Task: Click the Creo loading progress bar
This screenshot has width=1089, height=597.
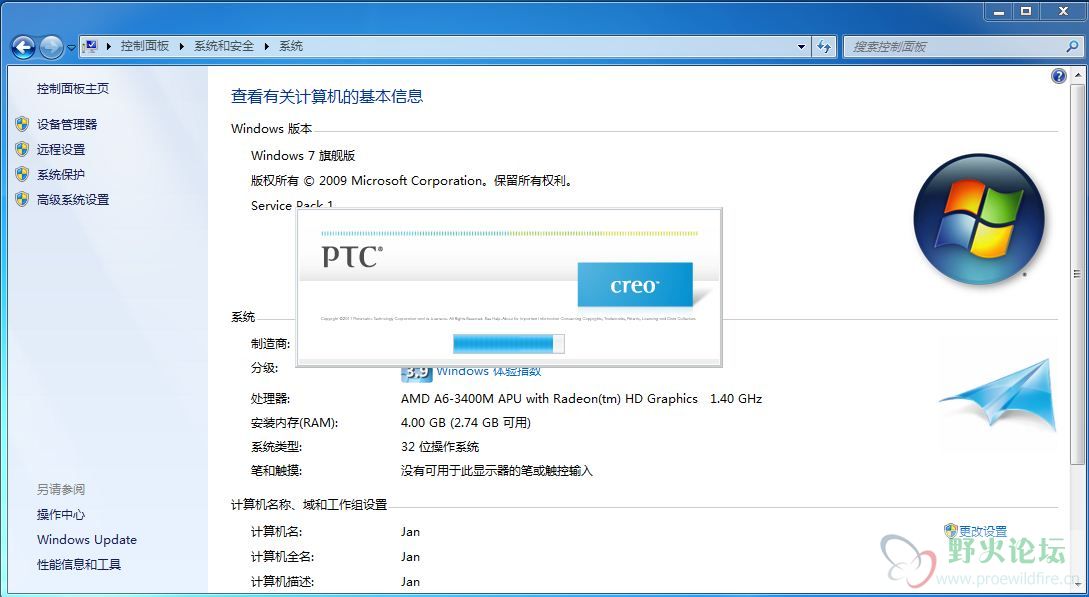Action: tap(508, 343)
